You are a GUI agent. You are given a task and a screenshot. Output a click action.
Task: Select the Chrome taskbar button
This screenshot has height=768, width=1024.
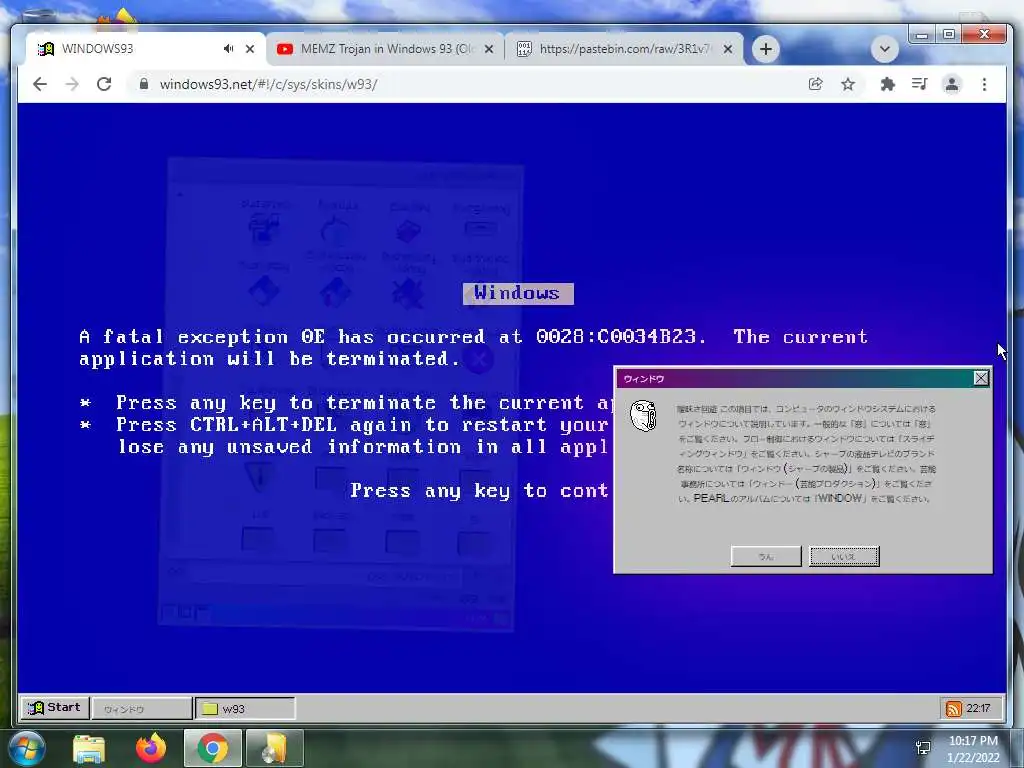213,748
